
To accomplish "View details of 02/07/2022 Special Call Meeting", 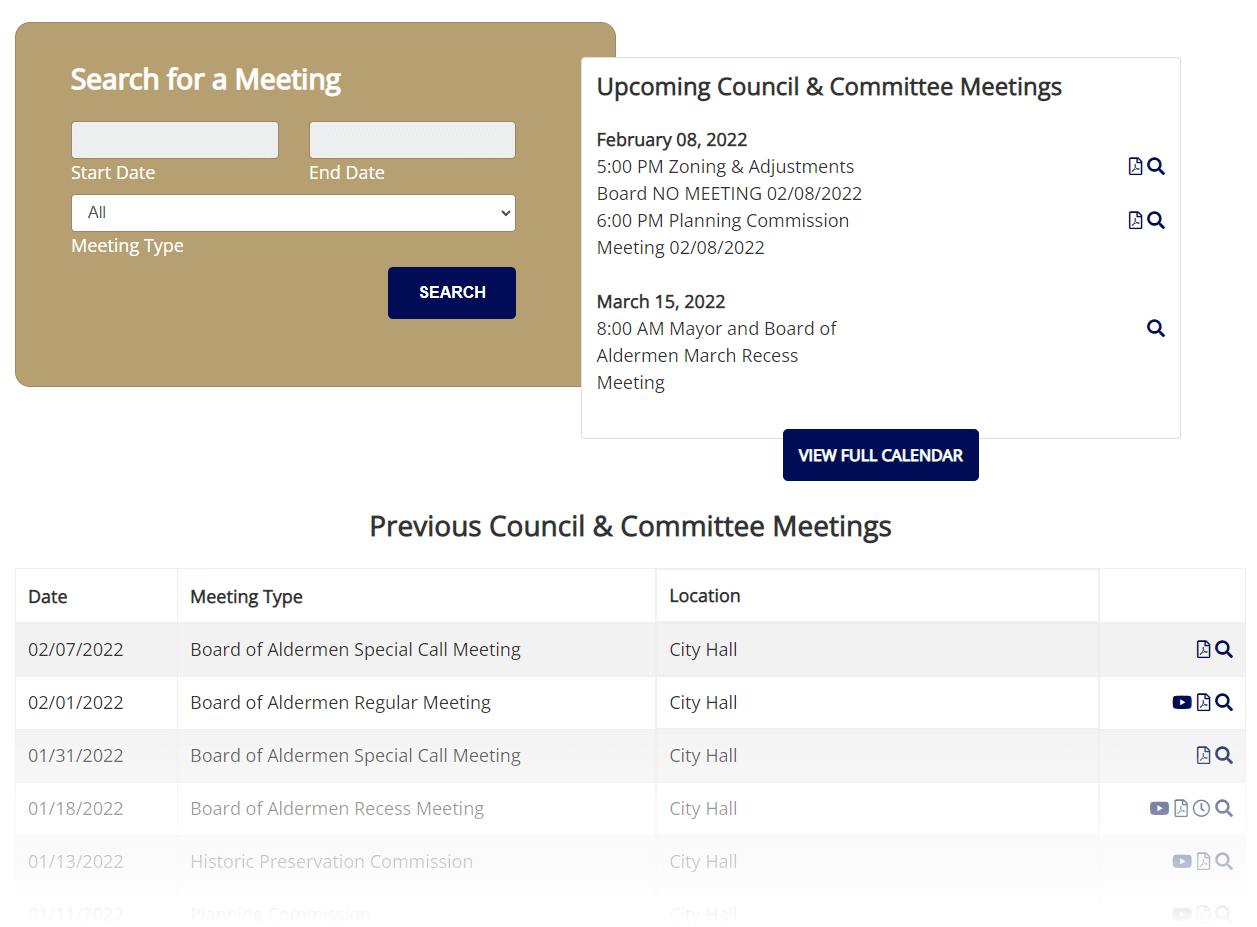I will (1224, 650).
